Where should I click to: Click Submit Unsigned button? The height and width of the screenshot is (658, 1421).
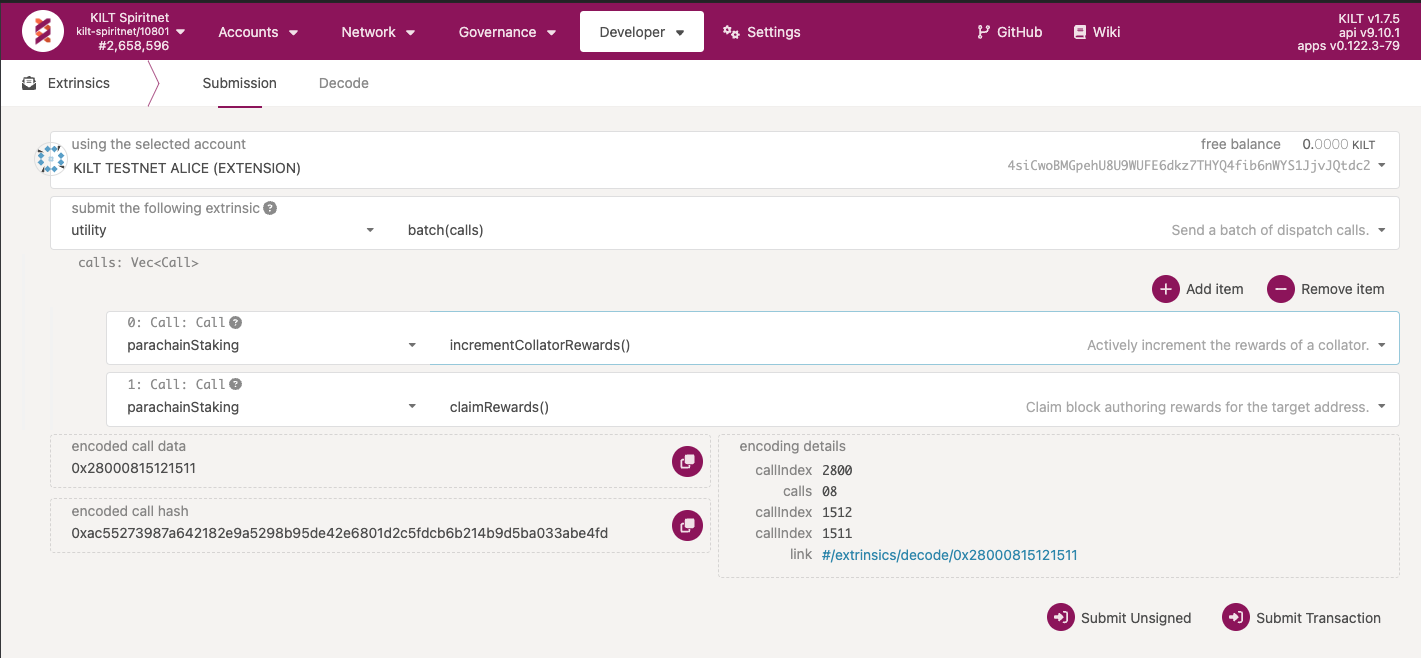click(x=1119, y=617)
